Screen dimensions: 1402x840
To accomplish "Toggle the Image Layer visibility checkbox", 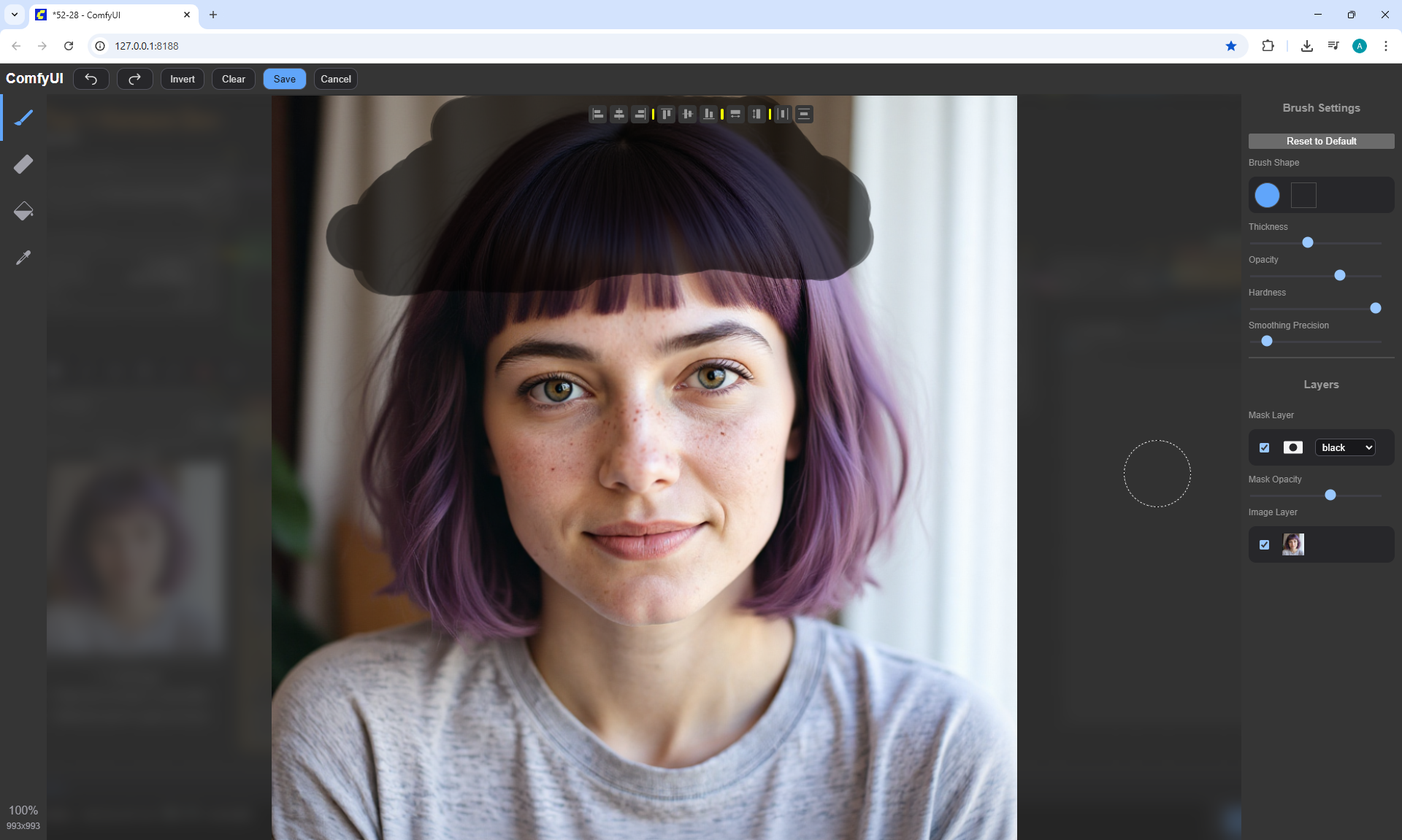I will tap(1264, 544).
